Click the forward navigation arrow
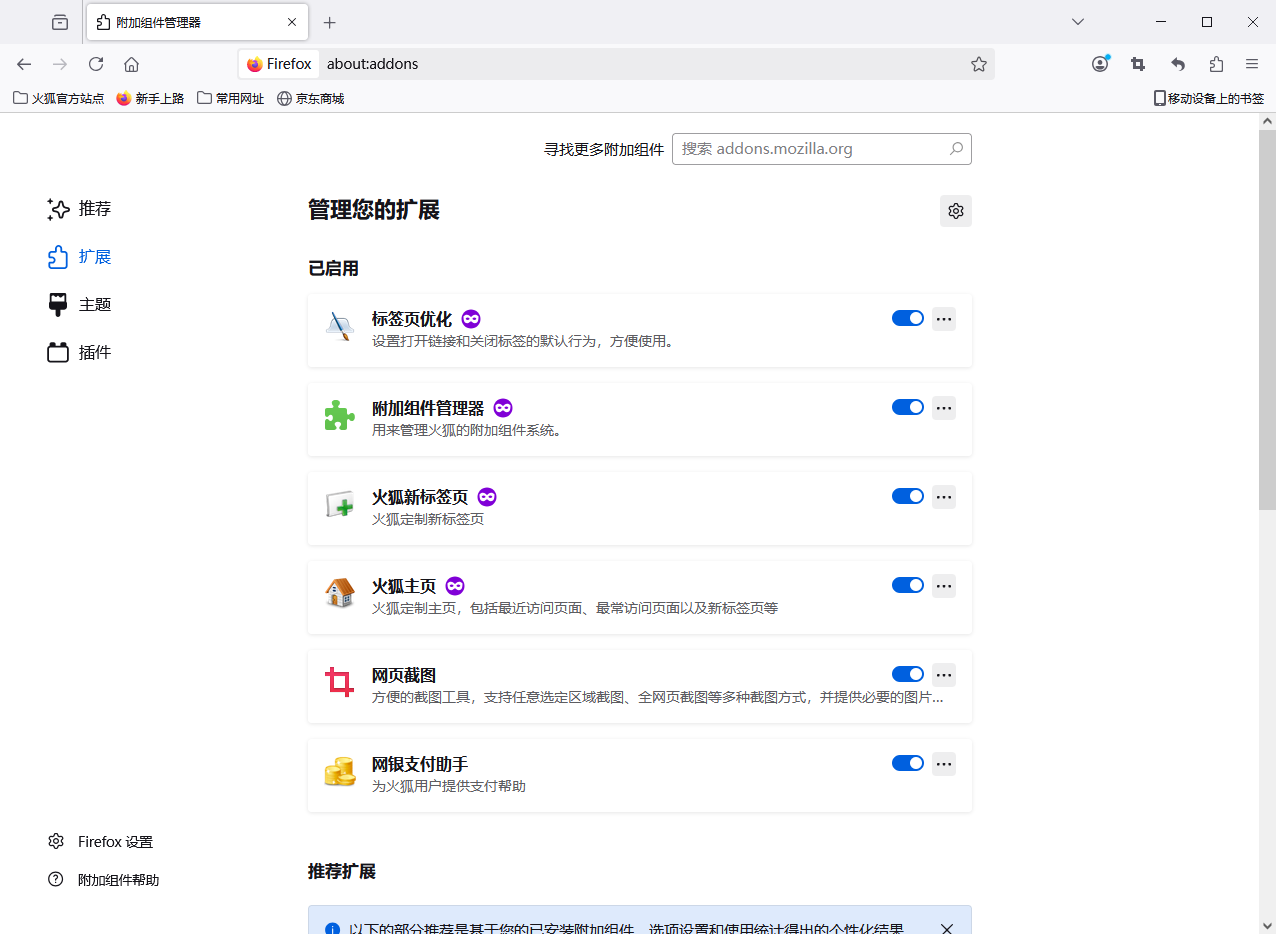The height and width of the screenshot is (934, 1276). coord(60,64)
